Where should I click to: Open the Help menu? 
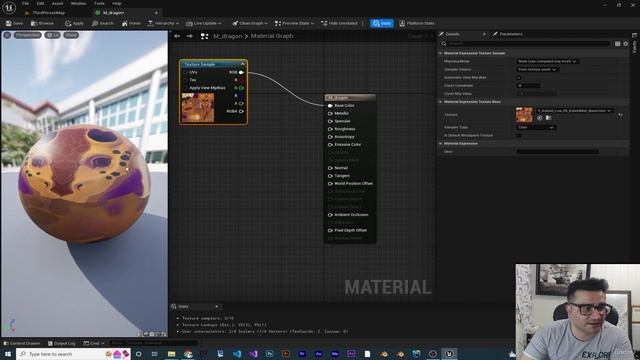click(117, 3)
